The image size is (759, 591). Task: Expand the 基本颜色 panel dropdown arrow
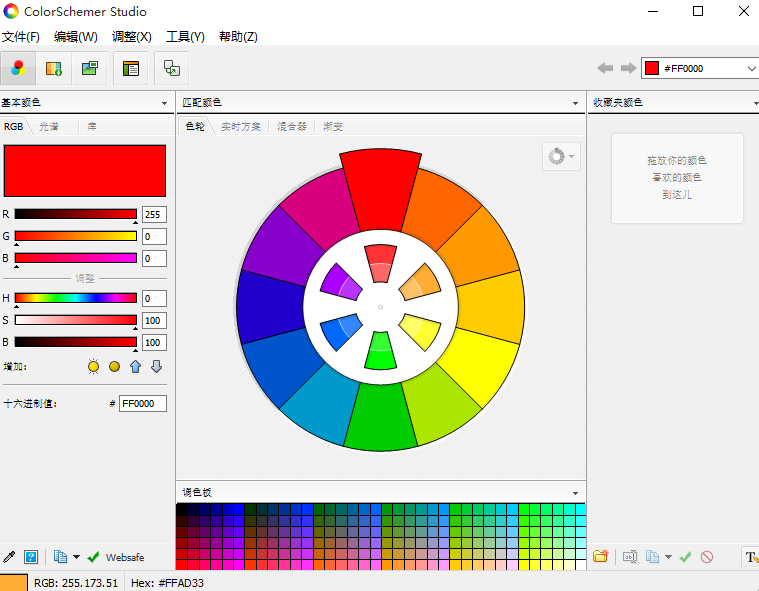pyautogui.click(x=164, y=103)
